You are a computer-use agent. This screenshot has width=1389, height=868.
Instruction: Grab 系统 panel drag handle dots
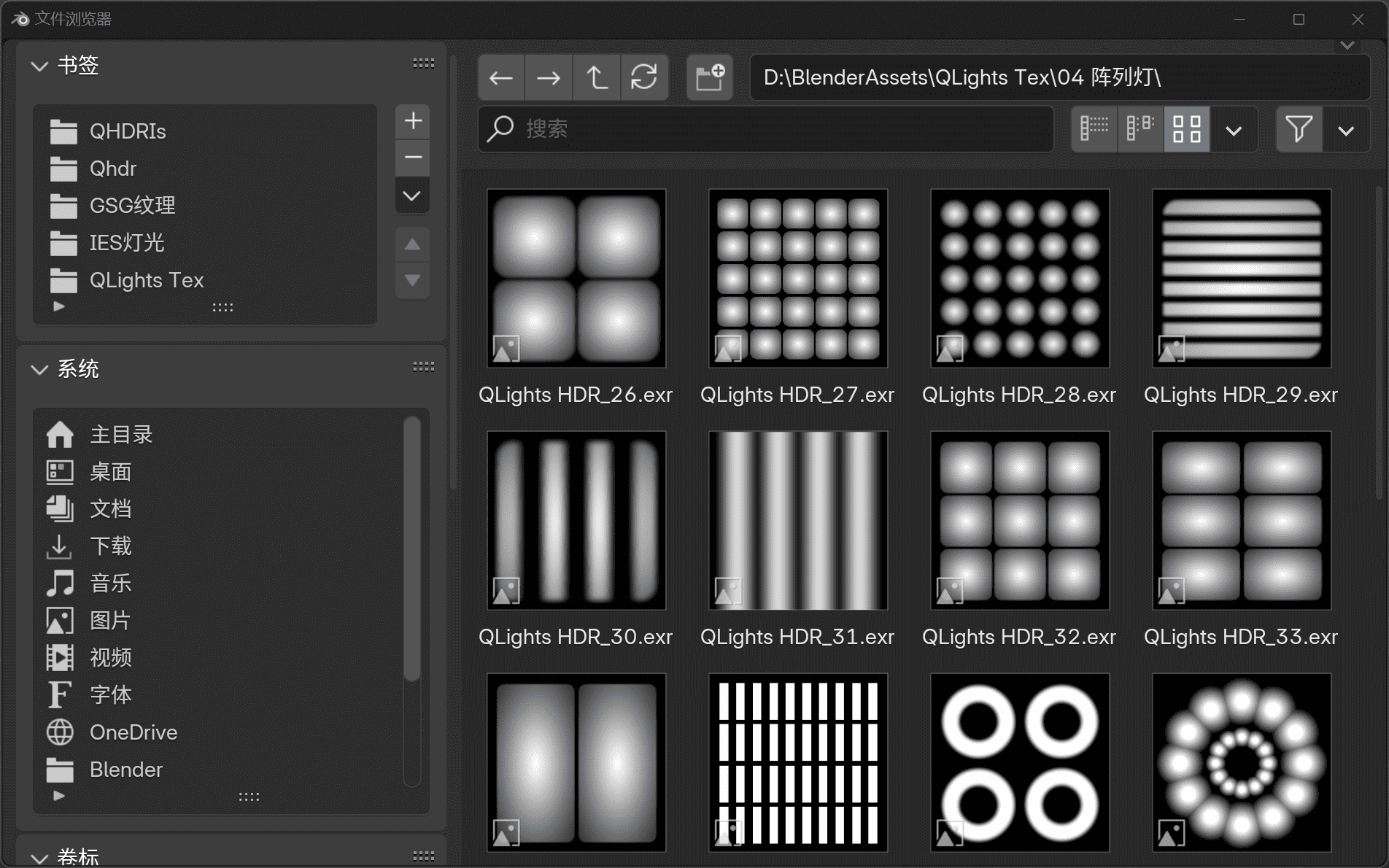point(424,367)
